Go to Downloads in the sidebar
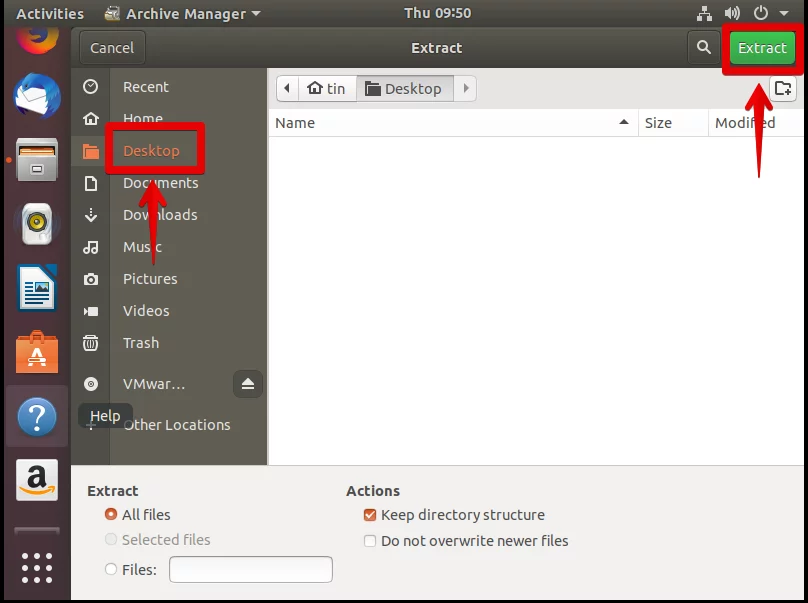The height and width of the screenshot is (603, 808). [160, 215]
